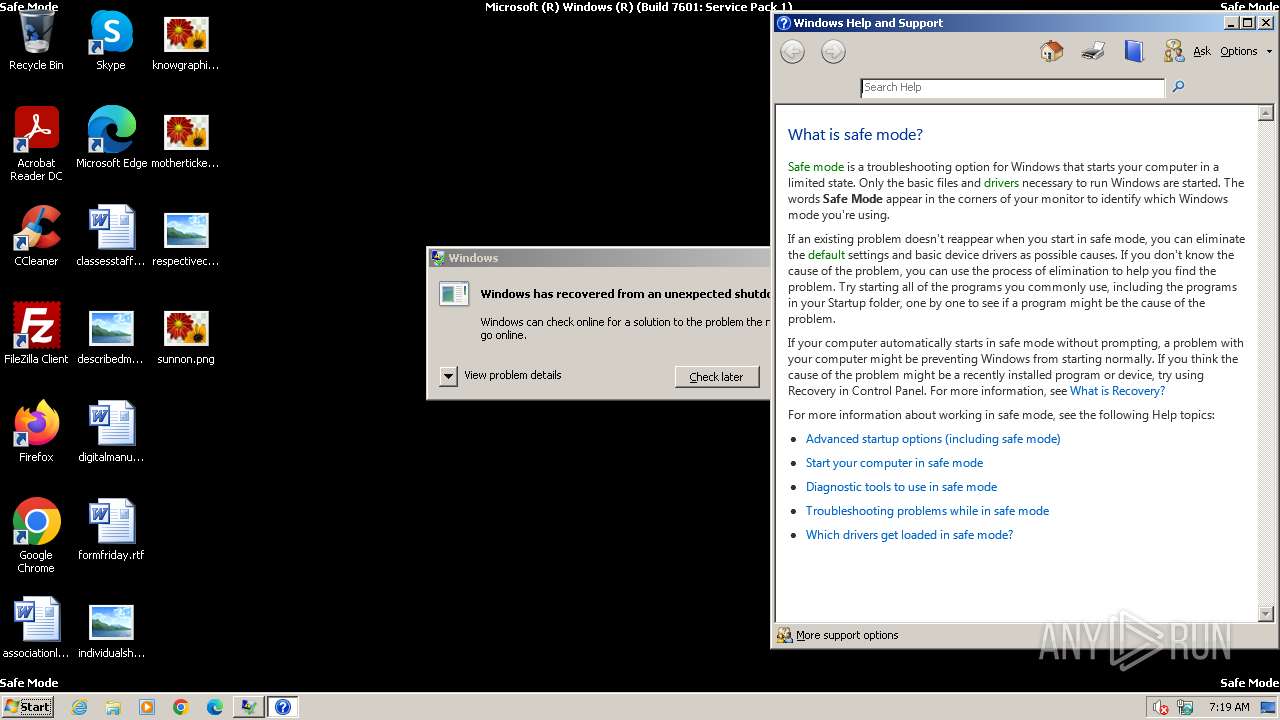This screenshot has width=1280, height=720.
Task: Launch CCleaner from desktop
Action: tap(36, 236)
